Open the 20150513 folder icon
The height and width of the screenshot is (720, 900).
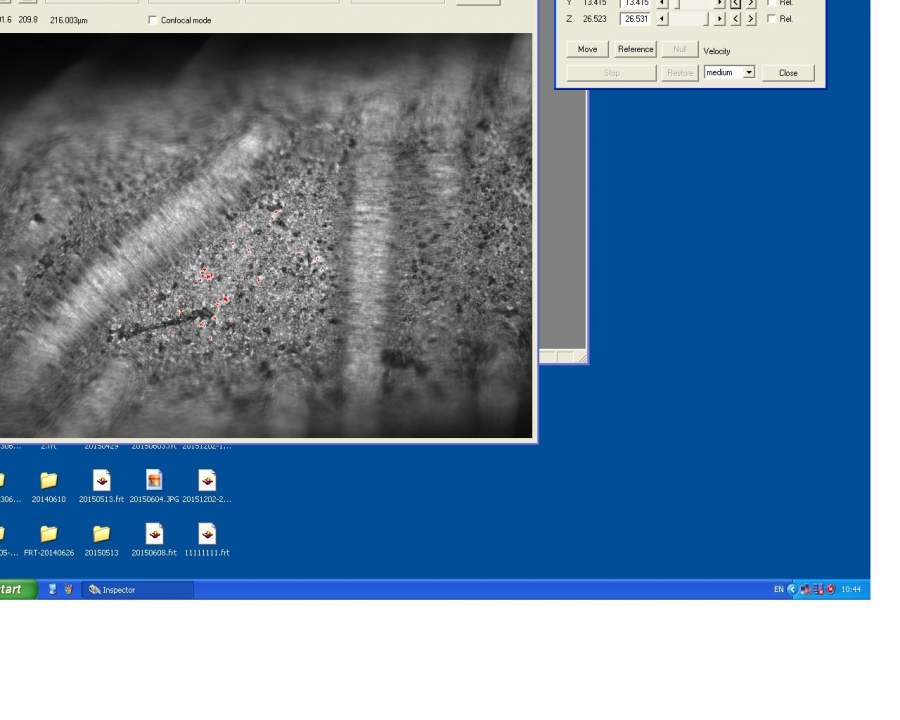coord(102,534)
